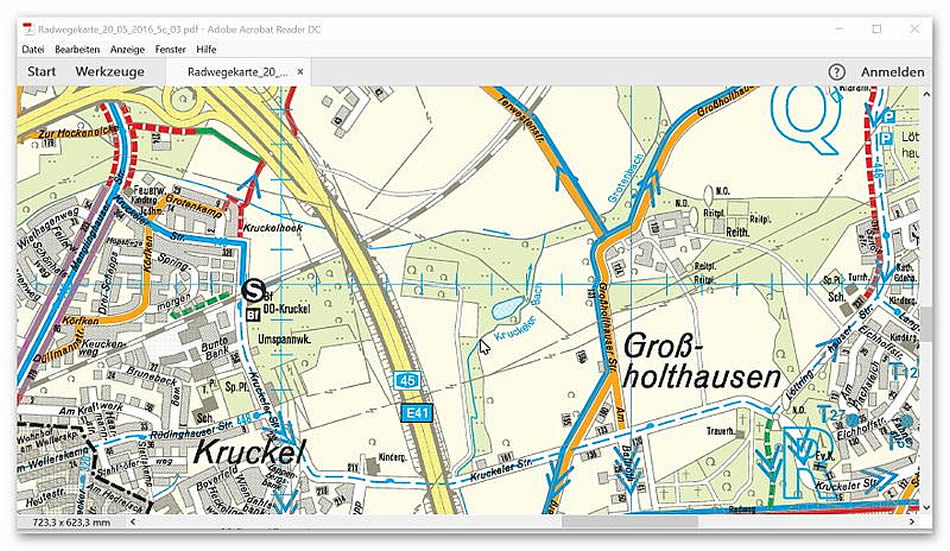
Task: Switch to the Werkzeuge tab
Action: (x=110, y=72)
